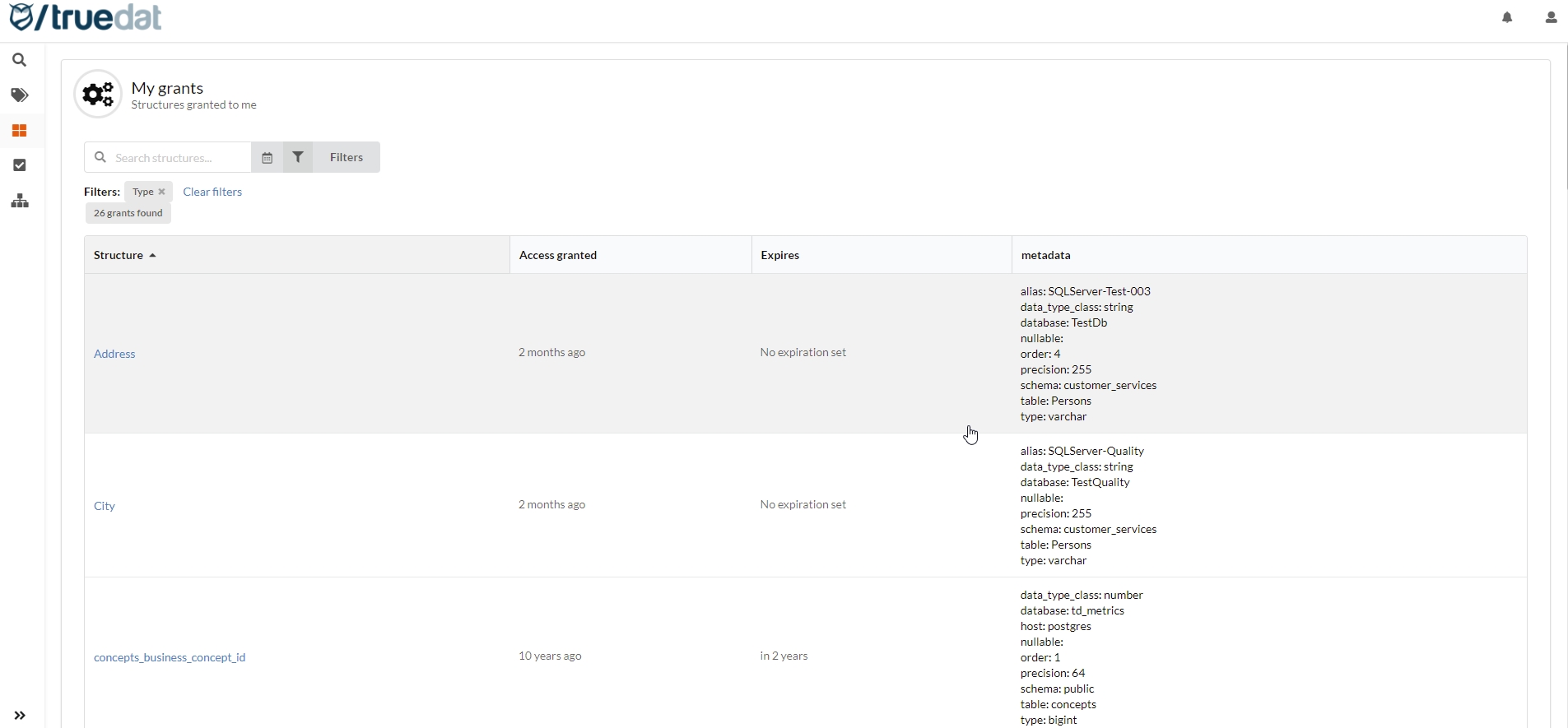
Task: Open the tags section in the sidebar
Action: [x=20, y=95]
